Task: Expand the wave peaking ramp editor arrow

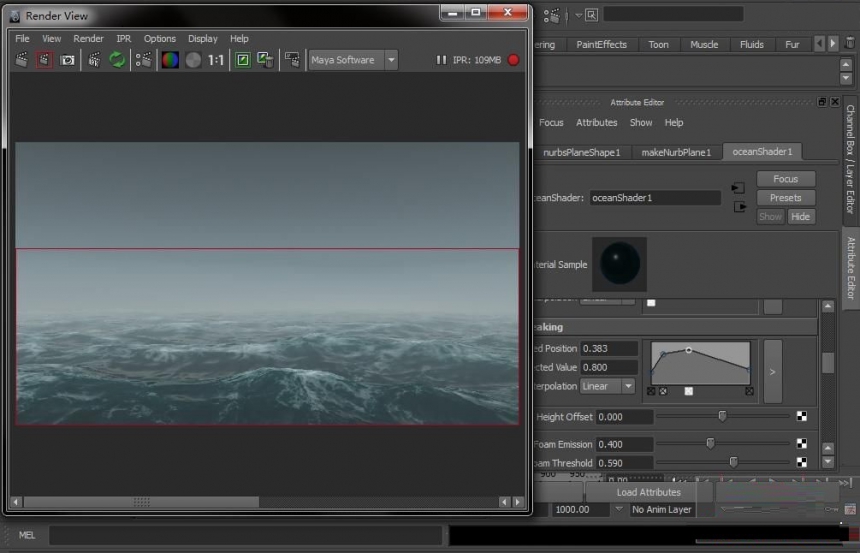Action: pyautogui.click(x=772, y=371)
